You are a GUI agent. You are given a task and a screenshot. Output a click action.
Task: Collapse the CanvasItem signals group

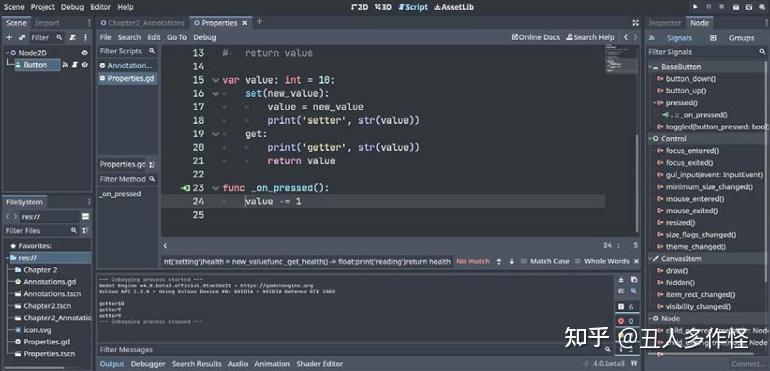(651, 259)
